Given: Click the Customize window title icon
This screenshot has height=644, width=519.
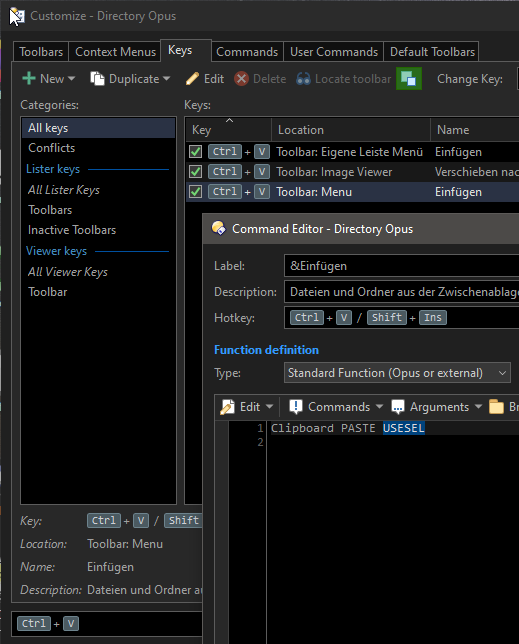Looking at the screenshot, I should pyautogui.click(x=17, y=16).
